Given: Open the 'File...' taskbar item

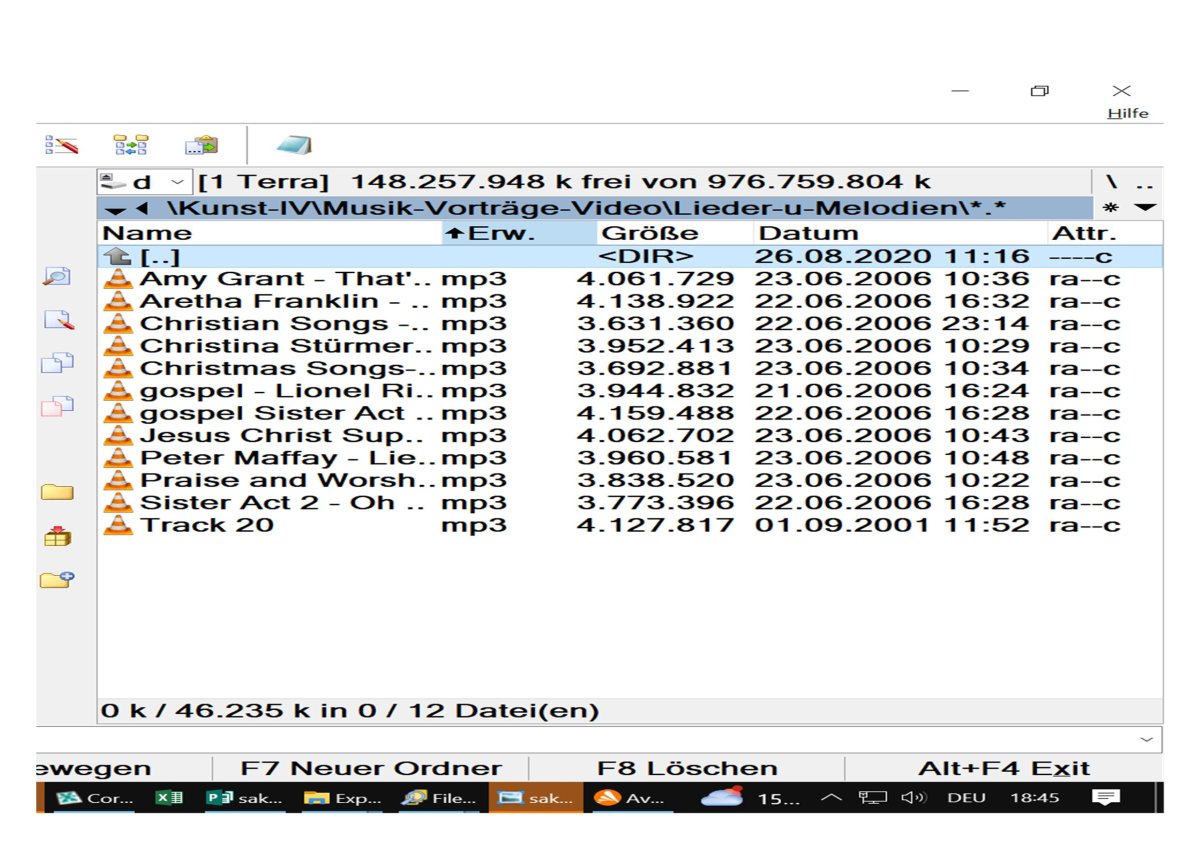Looking at the screenshot, I should (440, 798).
